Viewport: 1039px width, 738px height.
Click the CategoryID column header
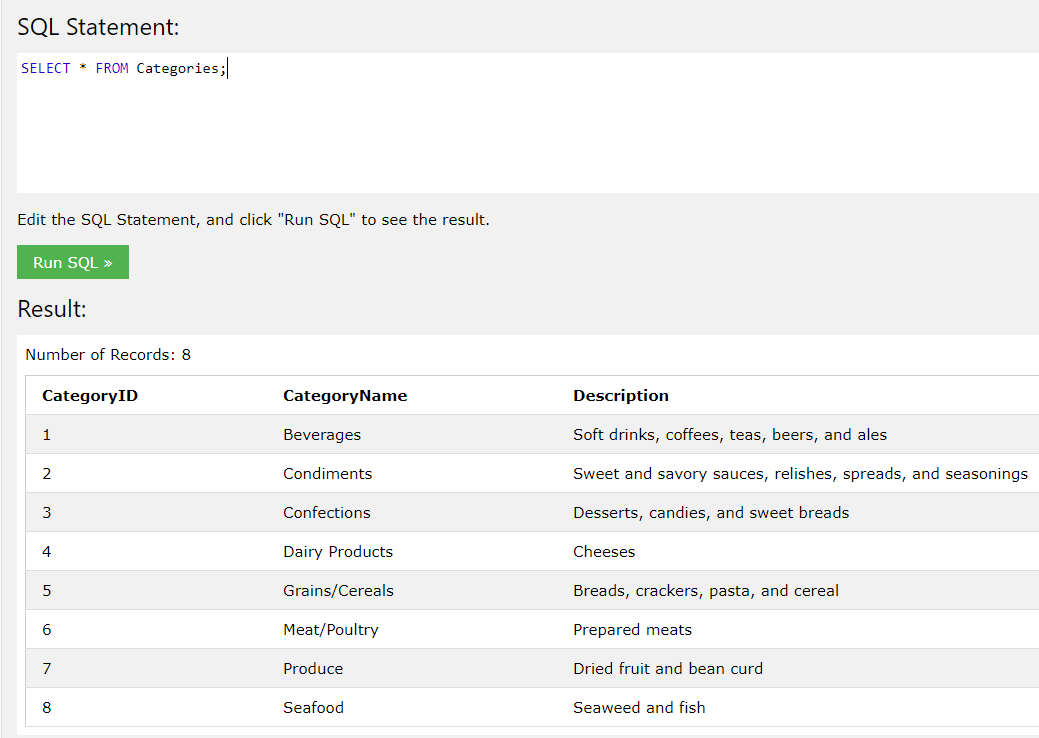coord(90,396)
